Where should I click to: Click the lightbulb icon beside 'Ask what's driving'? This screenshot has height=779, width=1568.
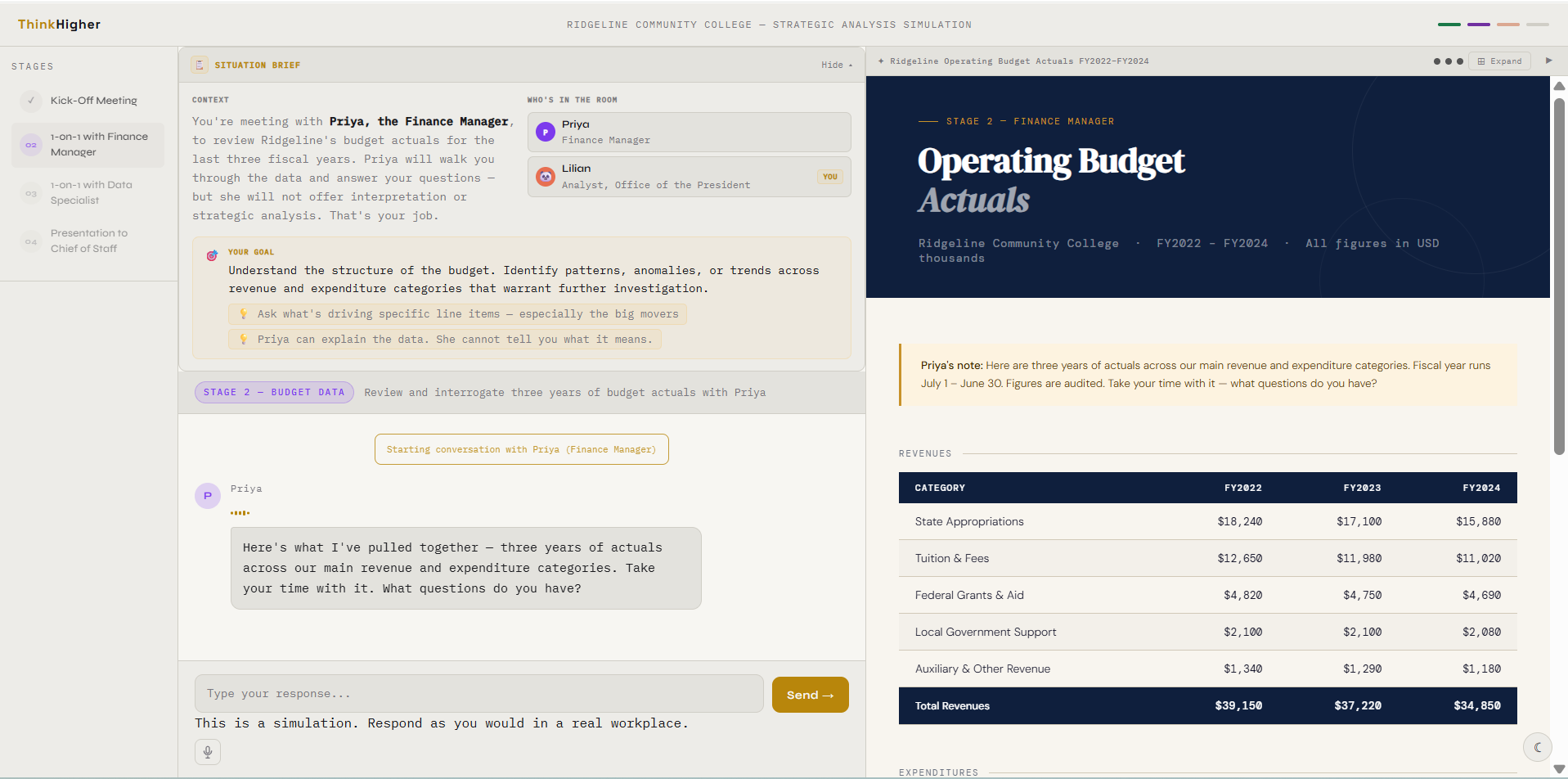243,313
